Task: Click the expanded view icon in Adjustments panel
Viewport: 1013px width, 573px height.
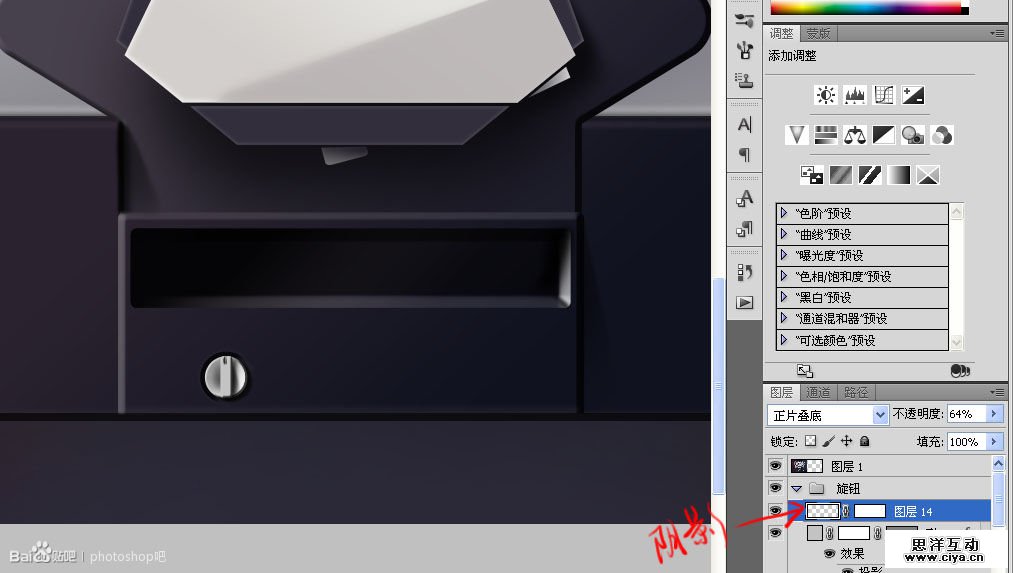Action: (x=804, y=370)
